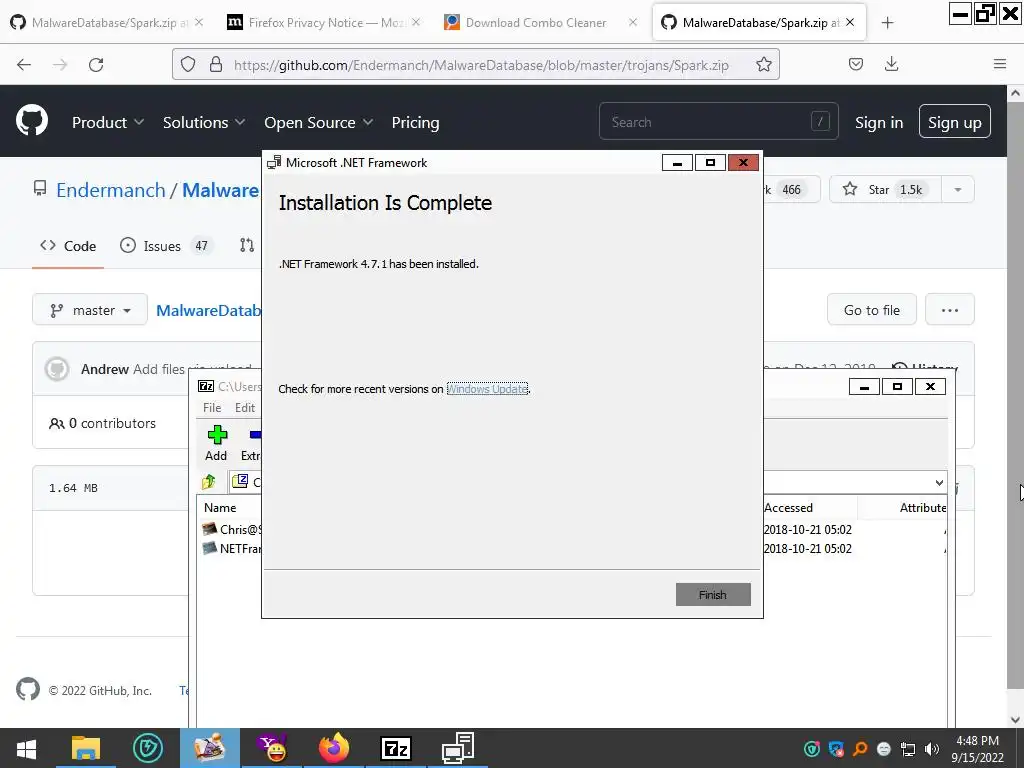
Task: Expand the Product menu
Action: point(108,122)
